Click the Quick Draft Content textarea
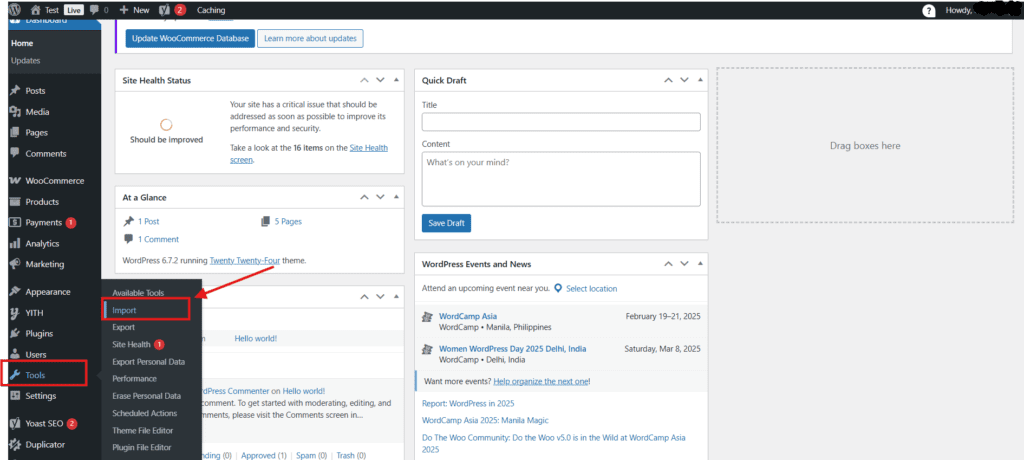Image resolution: width=1024 pixels, height=460 pixels. click(x=561, y=179)
